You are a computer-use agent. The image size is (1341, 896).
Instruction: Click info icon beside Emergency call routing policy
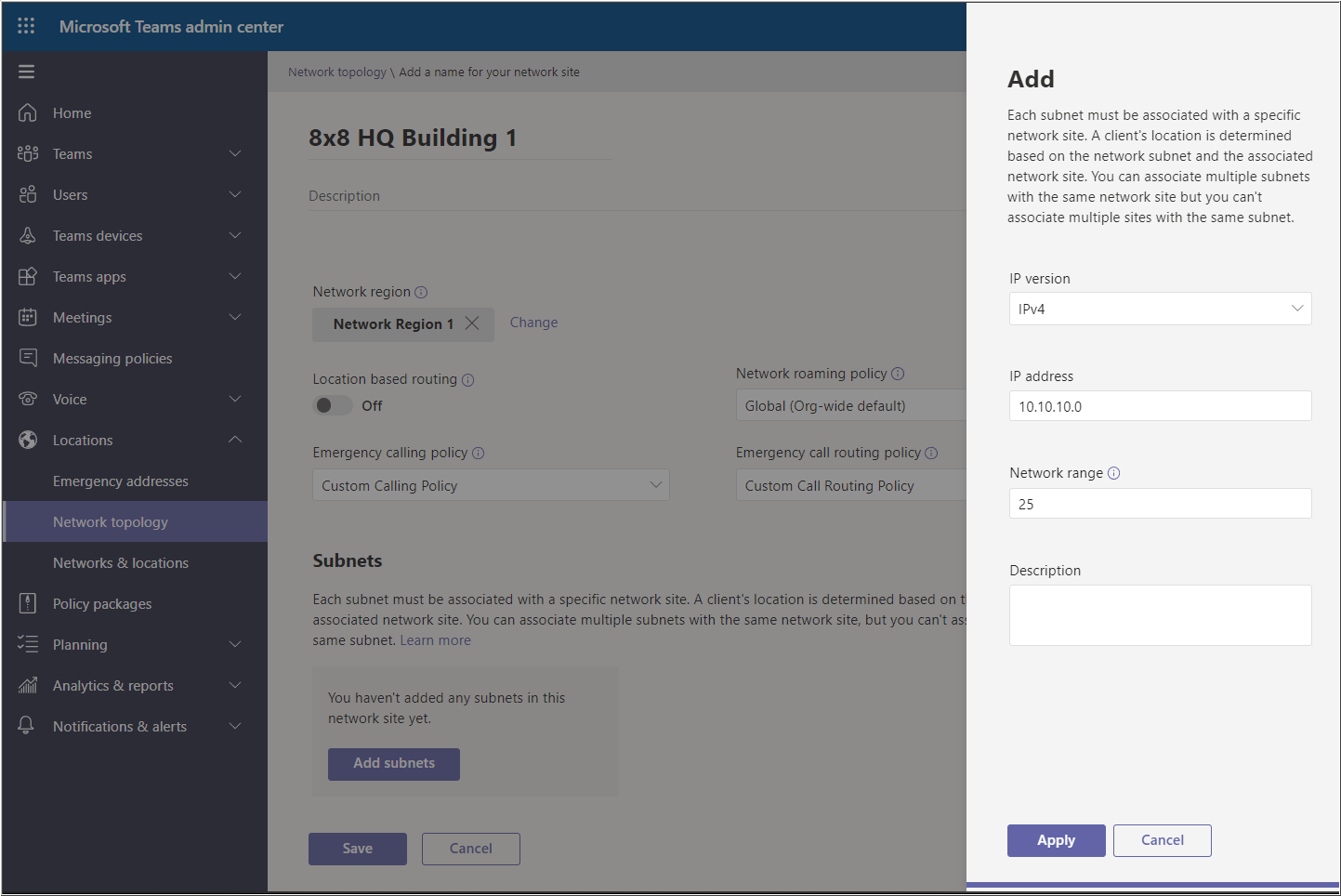pos(931,453)
